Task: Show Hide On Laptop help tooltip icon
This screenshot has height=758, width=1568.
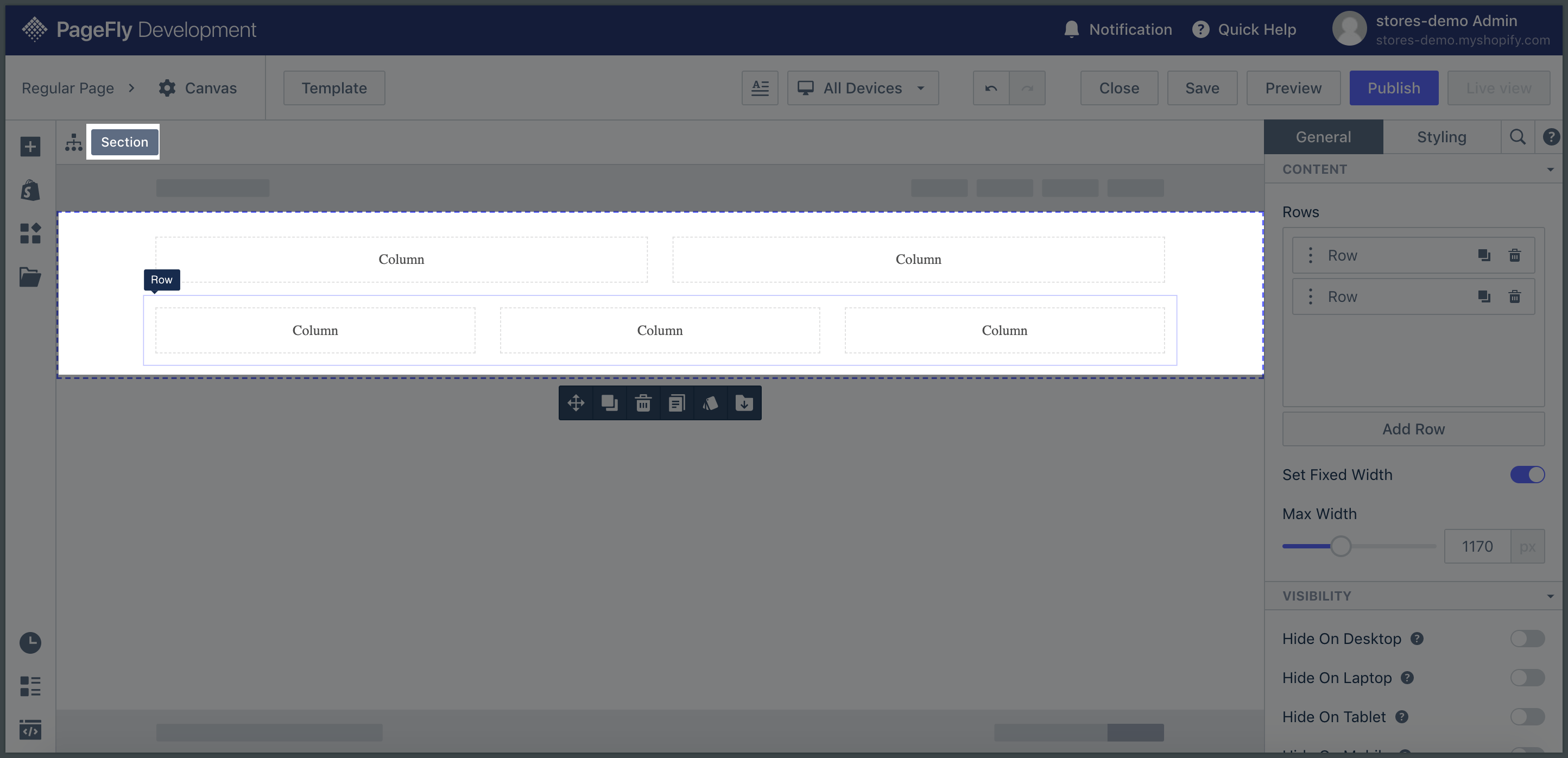Action: [1407, 677]
